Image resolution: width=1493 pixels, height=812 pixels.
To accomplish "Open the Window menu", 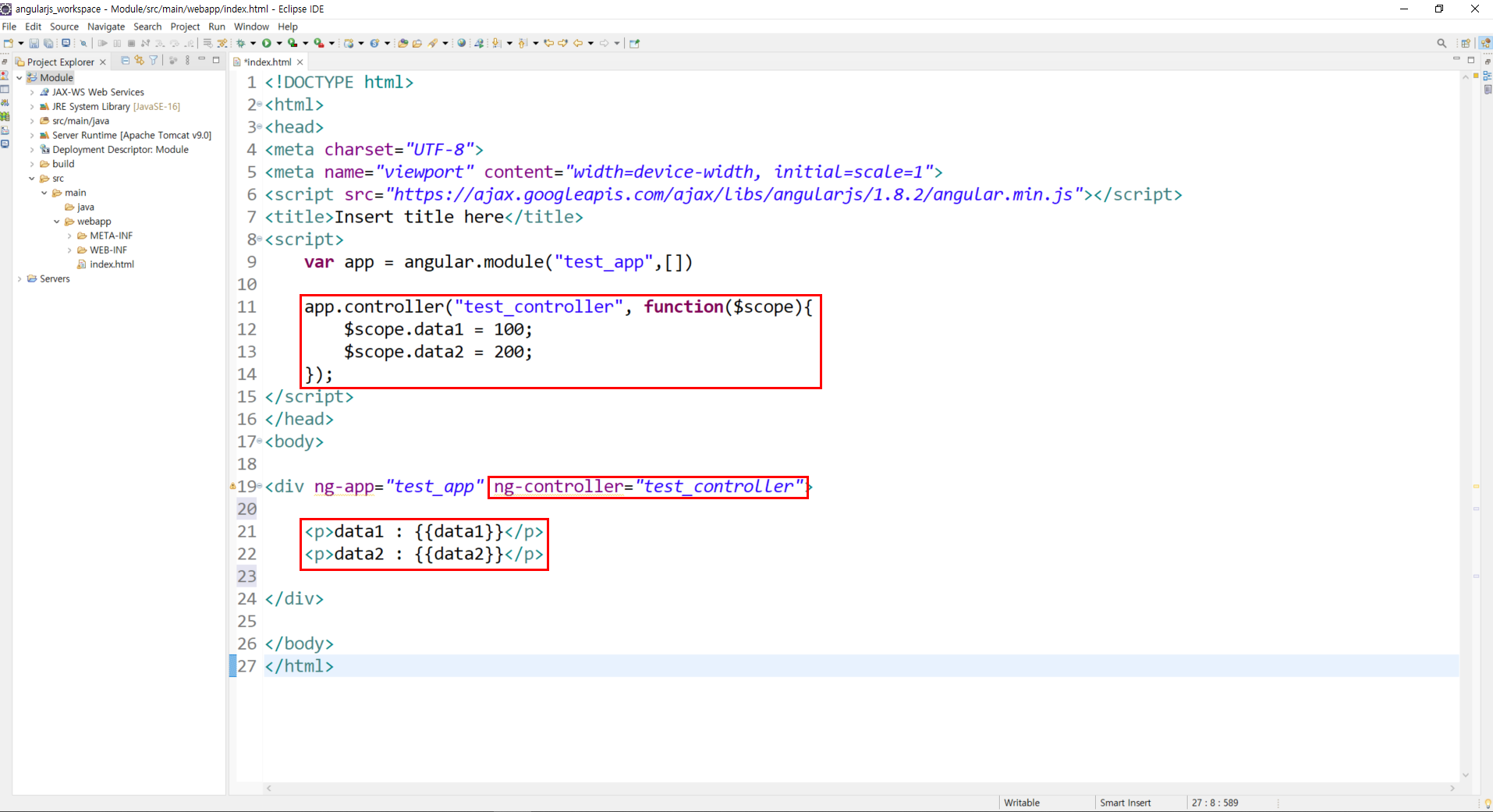I will (x=251, y=27).
